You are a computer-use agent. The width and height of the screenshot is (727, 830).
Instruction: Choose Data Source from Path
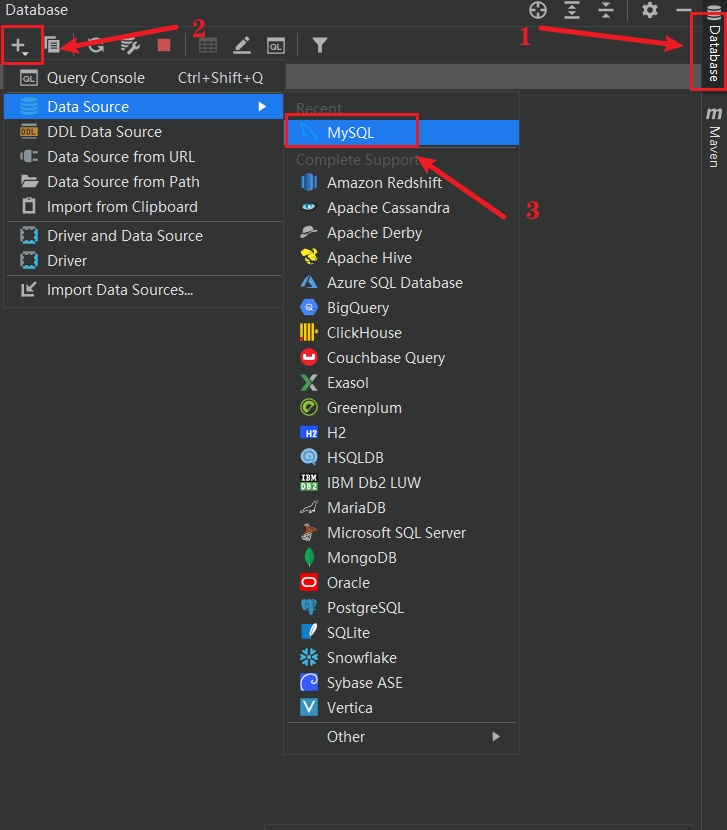pyautogui.click(x=144, y=182)
